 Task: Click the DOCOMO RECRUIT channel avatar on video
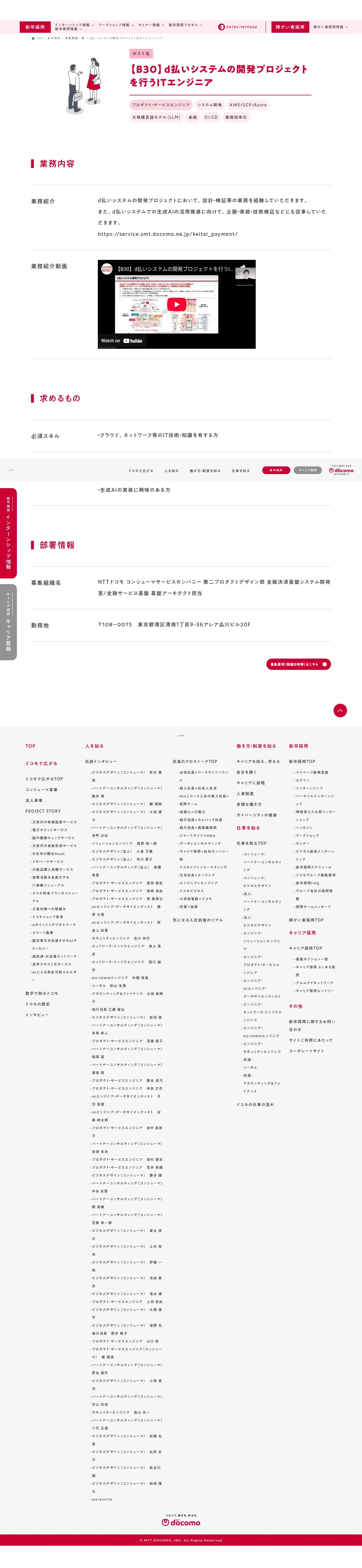pyautogui.click(x=107, y=268)
